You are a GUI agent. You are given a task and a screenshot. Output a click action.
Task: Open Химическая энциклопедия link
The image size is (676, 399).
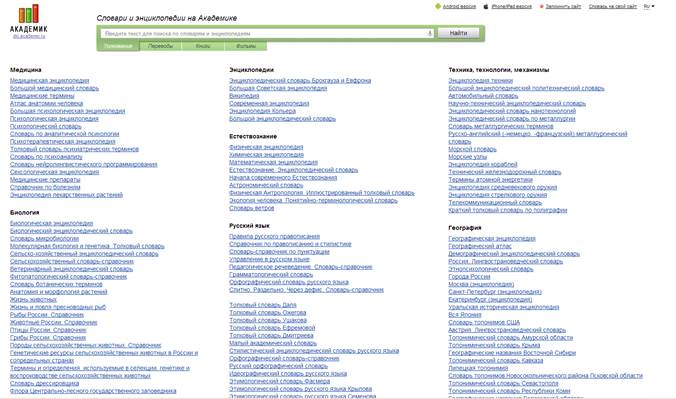[266, 155]
